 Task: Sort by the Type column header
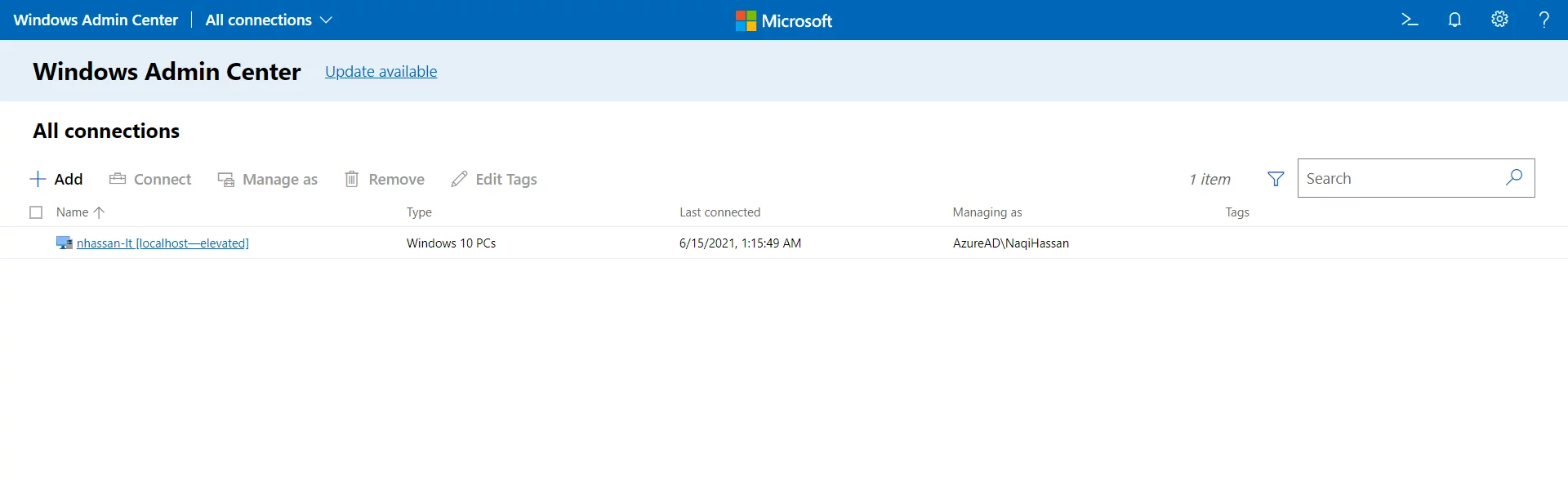click(419, 212)
